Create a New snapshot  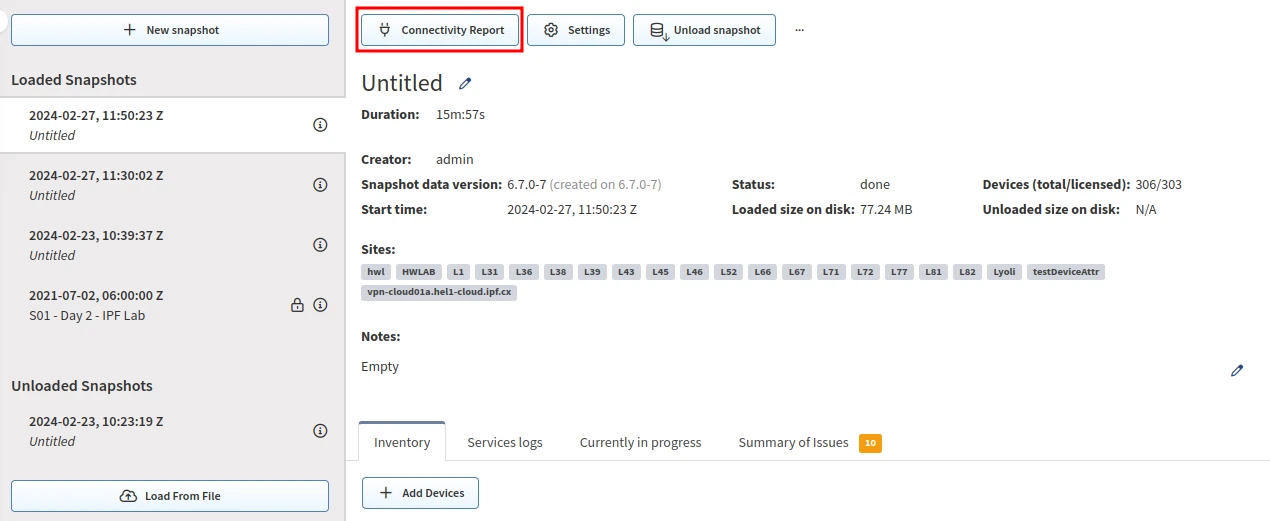[x=170, y=30]
